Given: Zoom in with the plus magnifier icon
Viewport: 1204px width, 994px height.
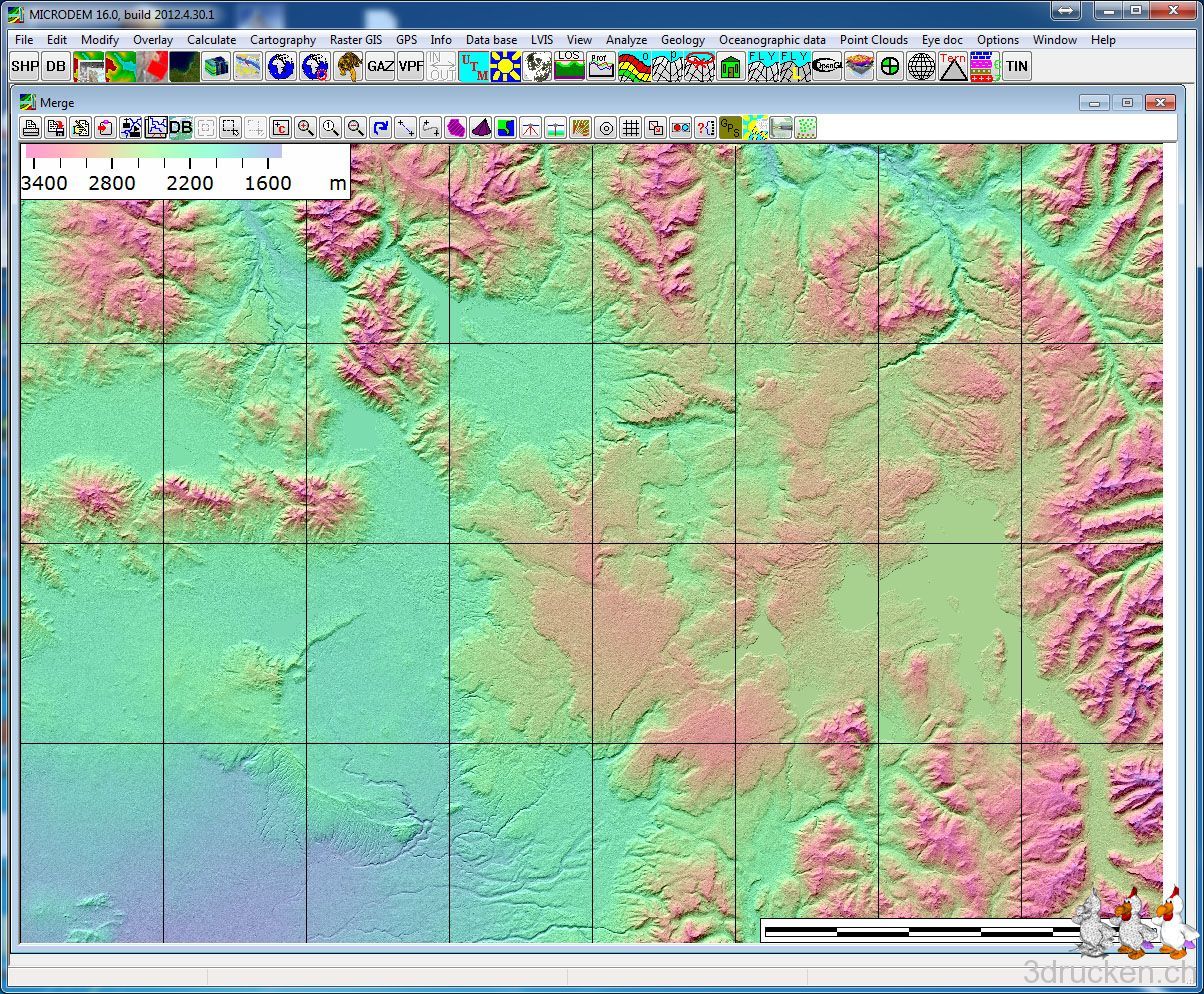Looking at the screenshot, I should pos(305,127).
